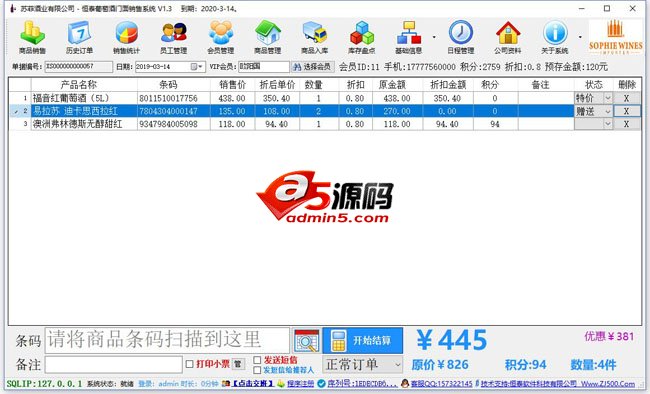
Task: Click sale price cell 438.00
Action: point(233,98)
